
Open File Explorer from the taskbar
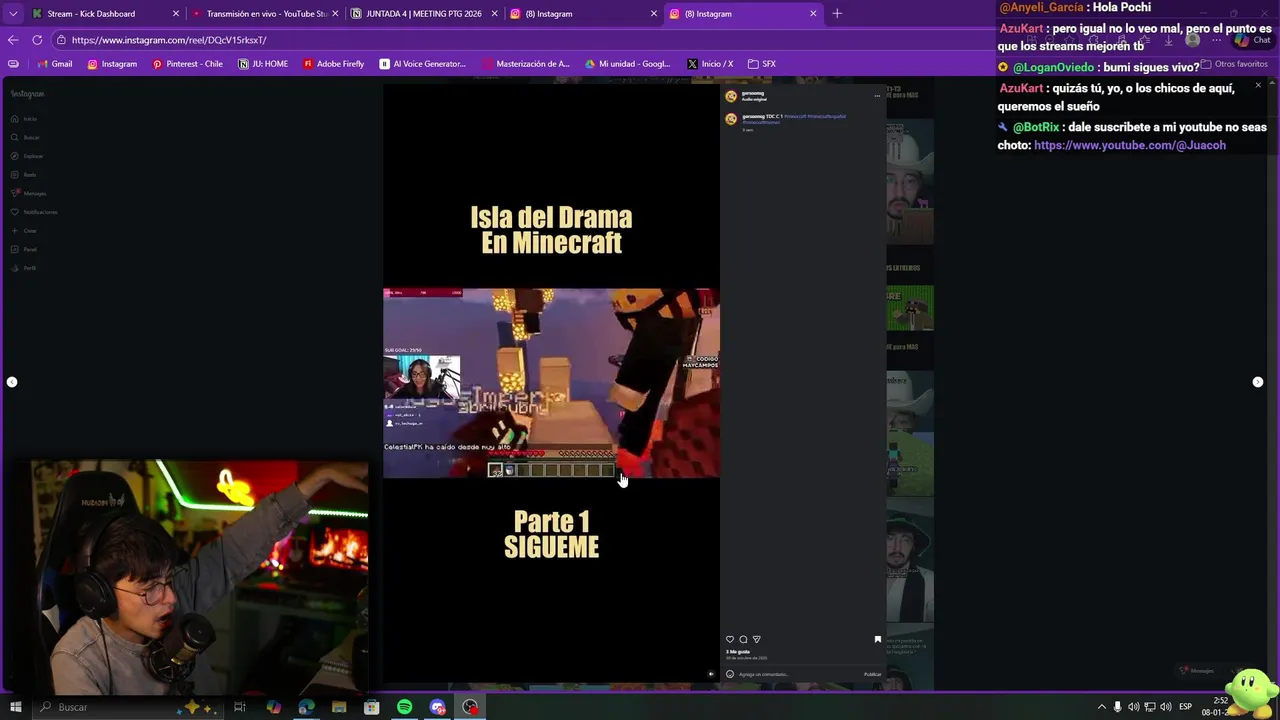coord(339,707)
